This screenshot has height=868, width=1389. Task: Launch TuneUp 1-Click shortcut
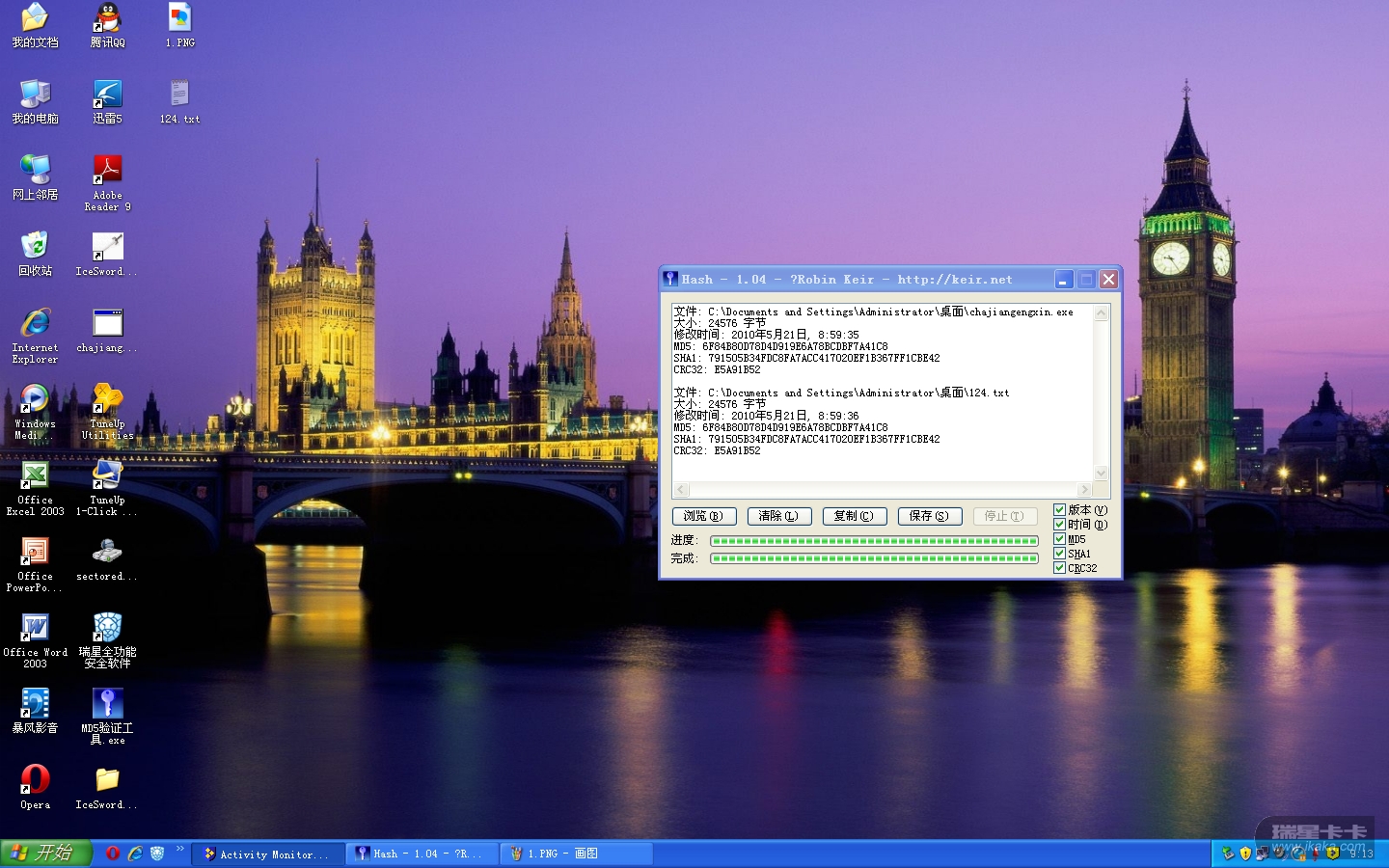(x=107, y=488)
